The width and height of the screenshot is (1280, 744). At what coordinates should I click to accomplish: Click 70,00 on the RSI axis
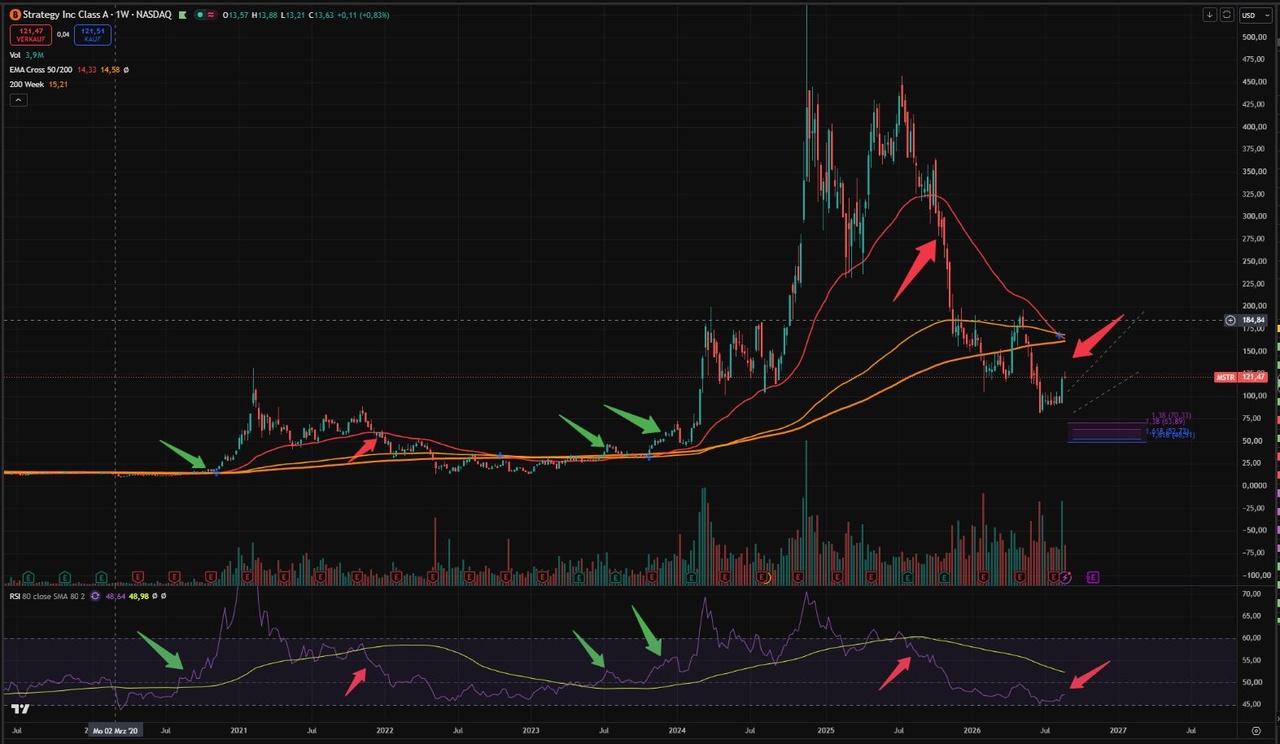[1250, 594]
